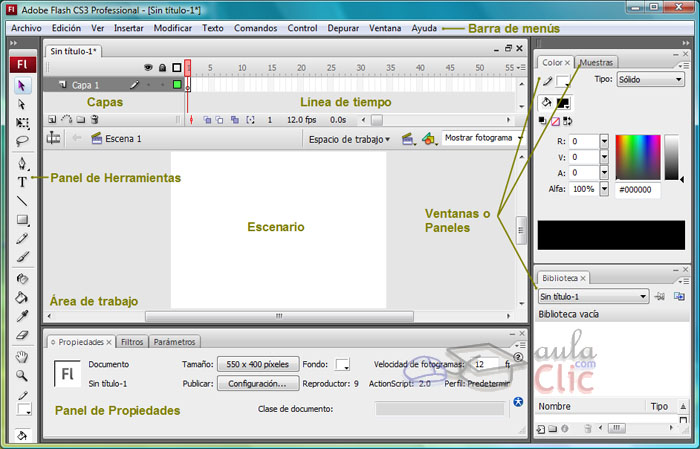This screenshot has width=700, height=449.
Task: Select the Lasso tool
Action: 22,141
